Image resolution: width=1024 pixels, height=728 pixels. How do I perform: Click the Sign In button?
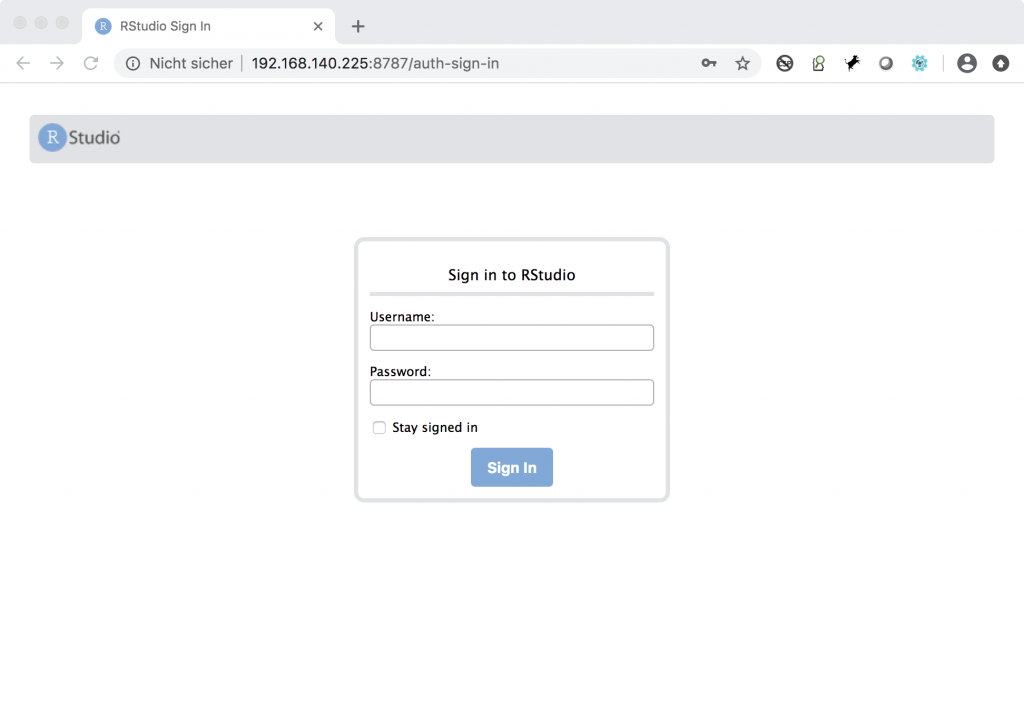512,467
